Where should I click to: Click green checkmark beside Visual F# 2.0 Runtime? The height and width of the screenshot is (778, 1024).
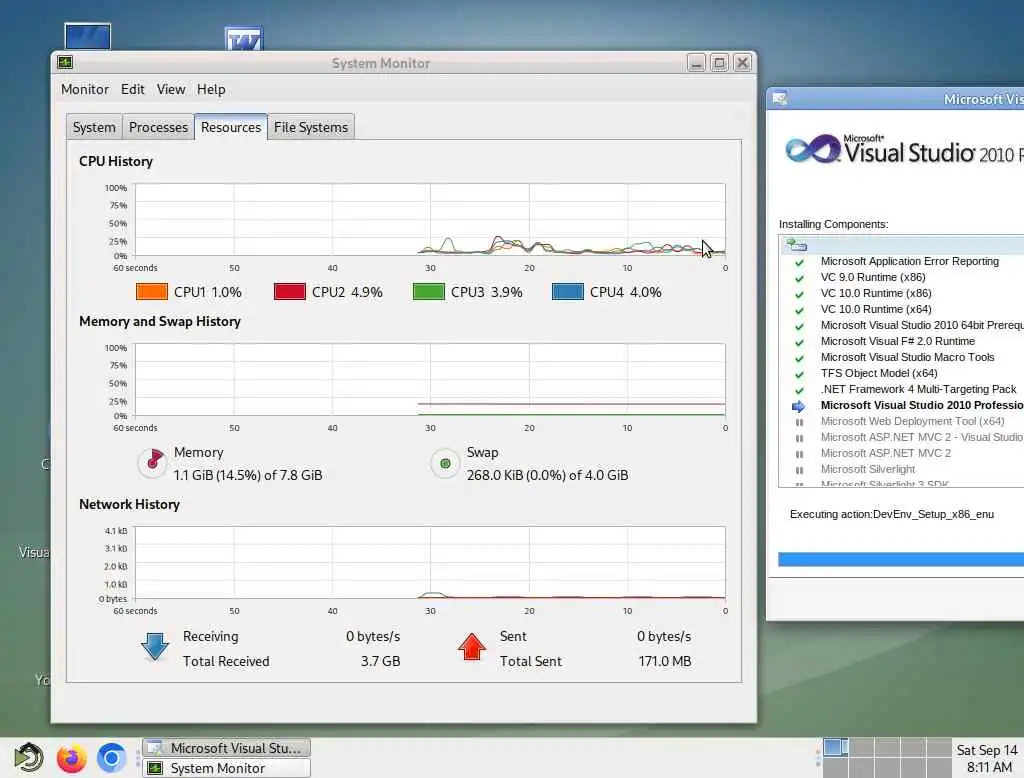point(799,342)
